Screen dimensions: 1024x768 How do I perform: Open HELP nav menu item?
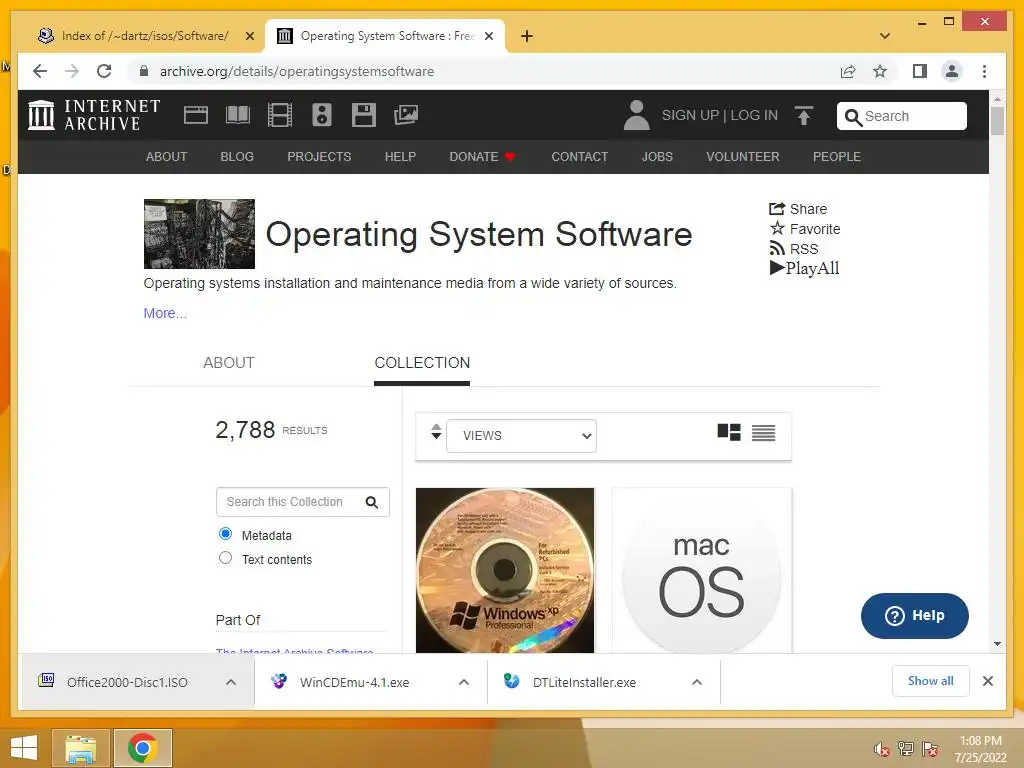(x=400, y=157)
